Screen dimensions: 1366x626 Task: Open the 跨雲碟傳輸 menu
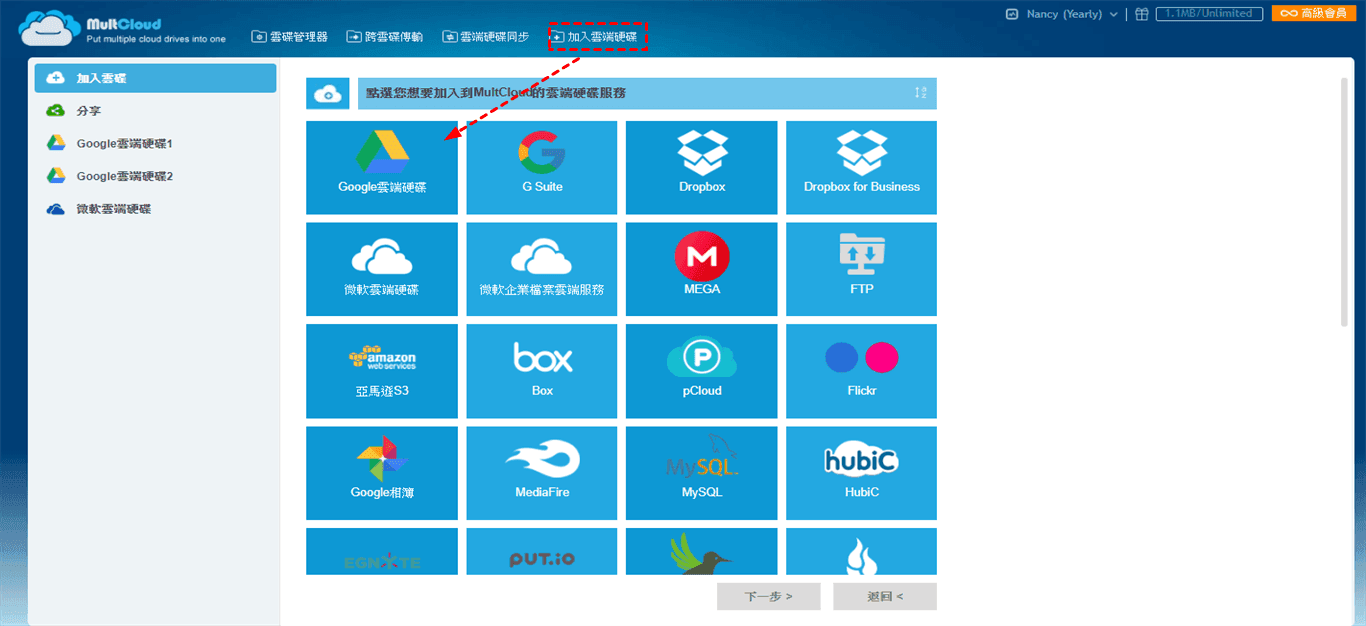tap(385, 37)
